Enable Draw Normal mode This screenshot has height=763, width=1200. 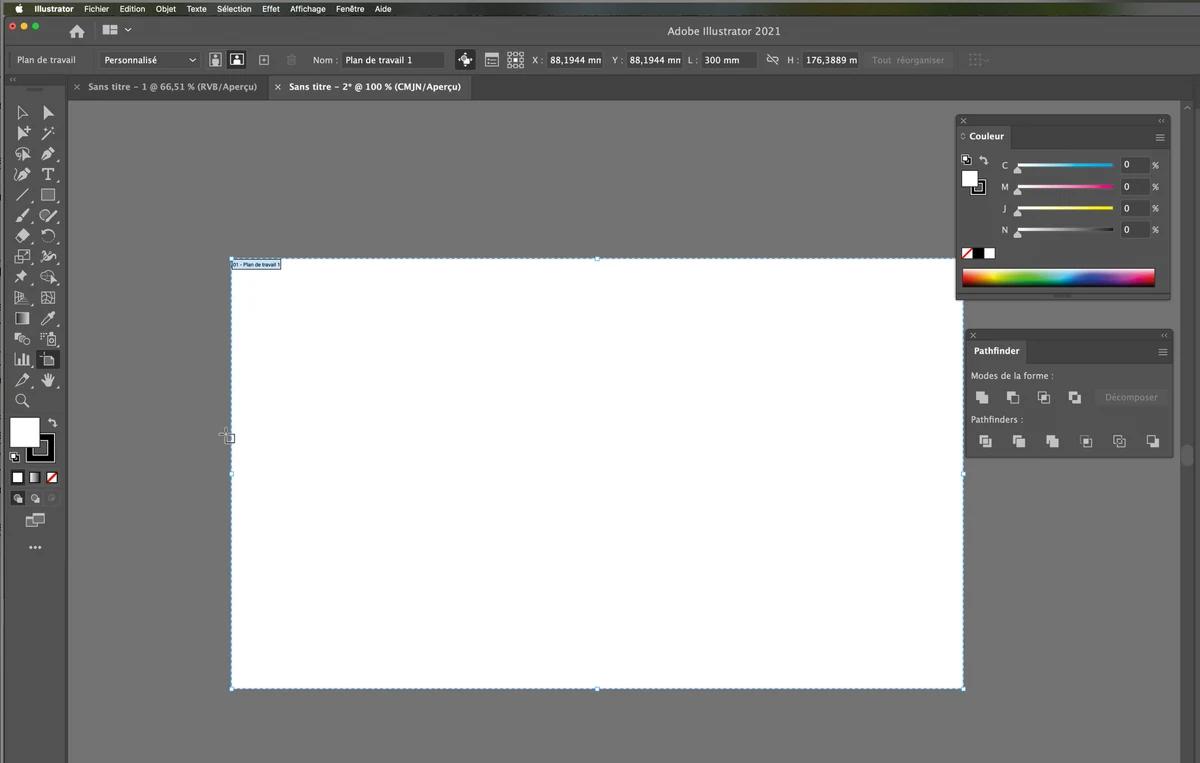click(x=18, y=498)
